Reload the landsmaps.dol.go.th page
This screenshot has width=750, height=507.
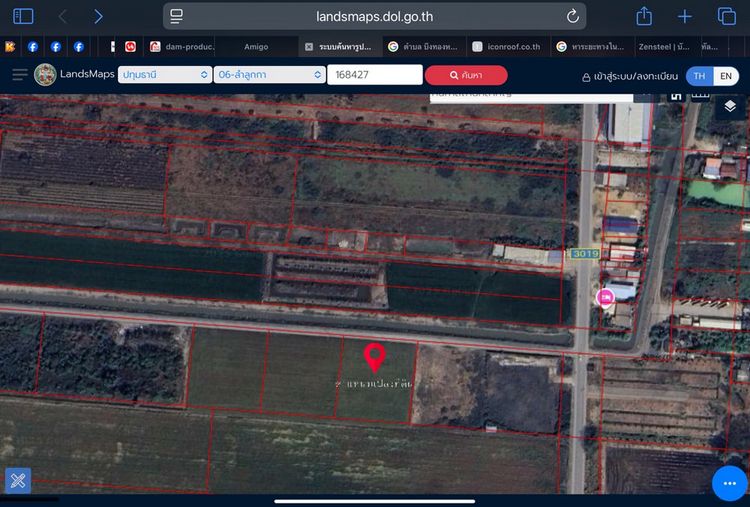[573, 16]
